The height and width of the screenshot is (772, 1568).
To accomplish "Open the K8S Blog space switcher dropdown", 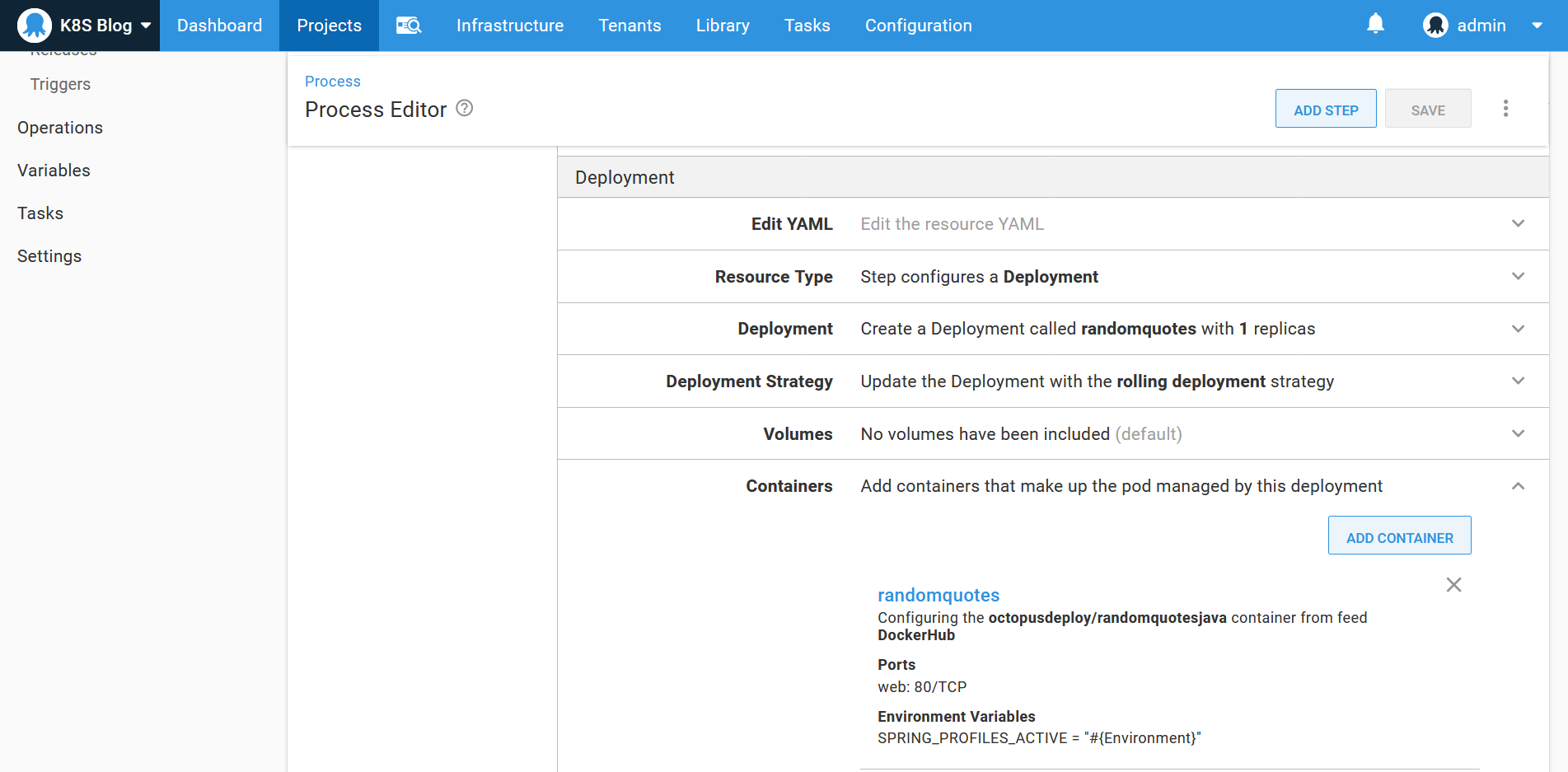I will [146, 26].
